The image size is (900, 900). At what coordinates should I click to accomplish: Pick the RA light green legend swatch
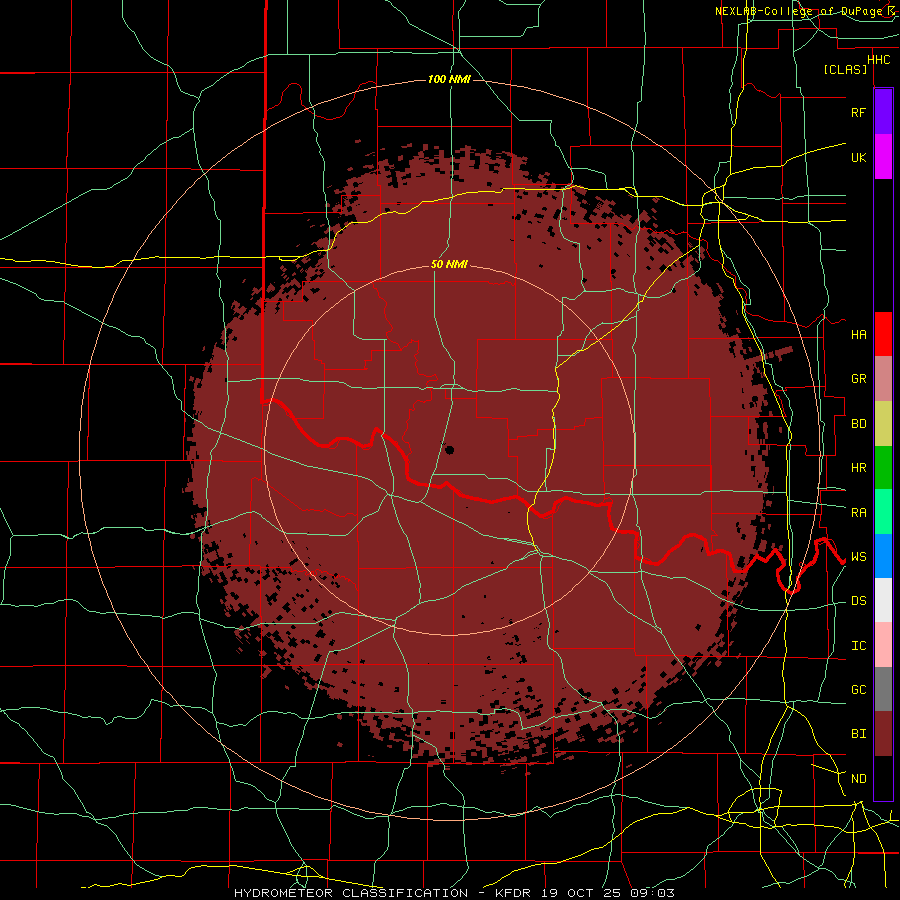pos(883,512)
